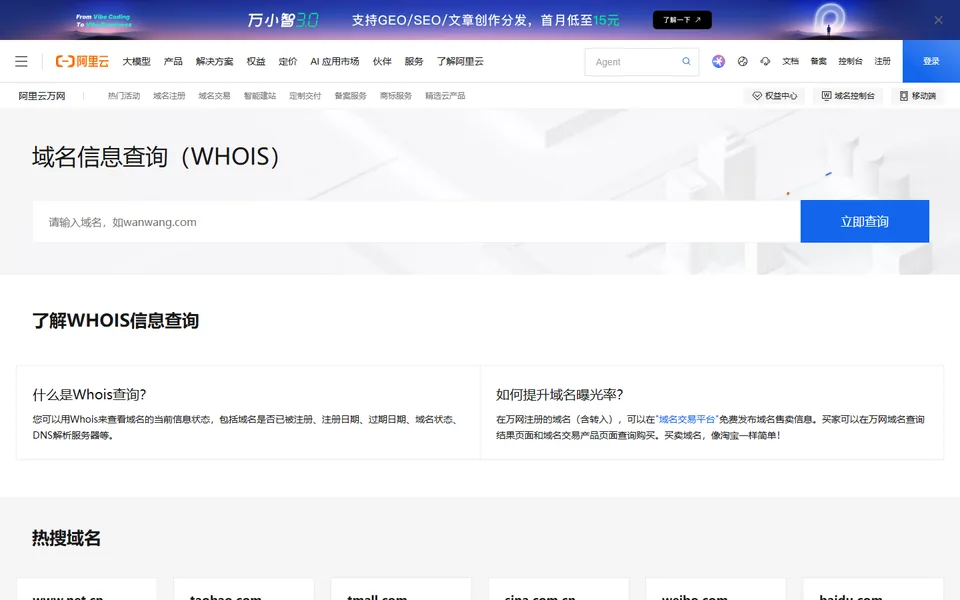Screen dimensions: 960x600
Task: Click the WHOIS domain input field
Action: [x=416, y=222]
